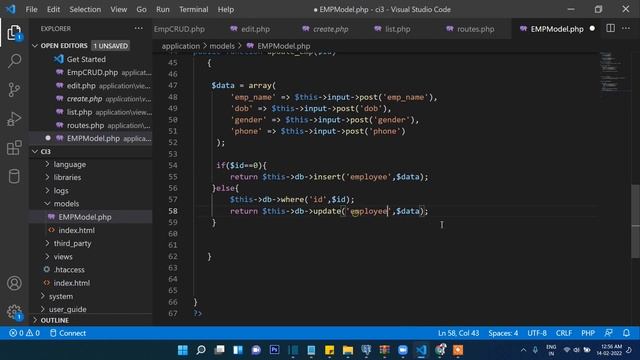Open Sticky Notes from the taskbar
This screenshot has width=640, height=360.
click(x=329, y=350)
